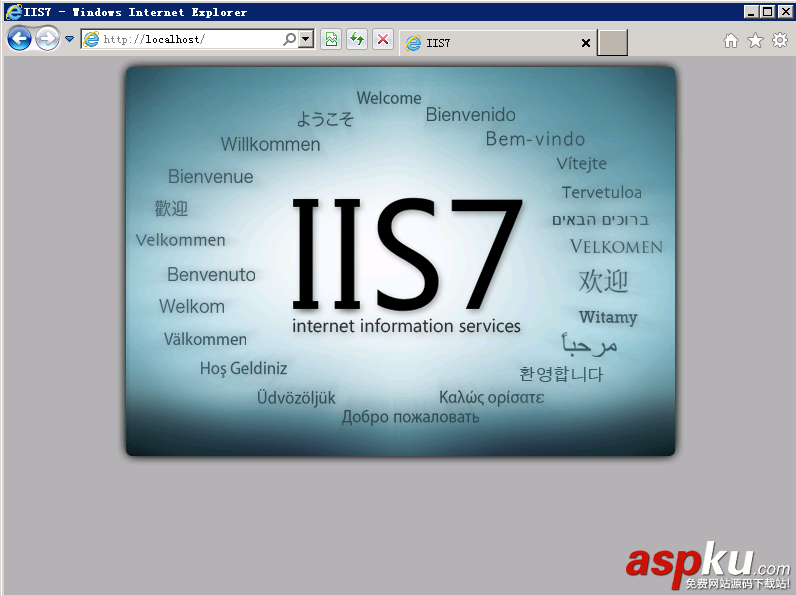The height and width of the screenshot is (596, 796).
Task: Click the 'VELKOMEN' text
Action: point(616,247)
